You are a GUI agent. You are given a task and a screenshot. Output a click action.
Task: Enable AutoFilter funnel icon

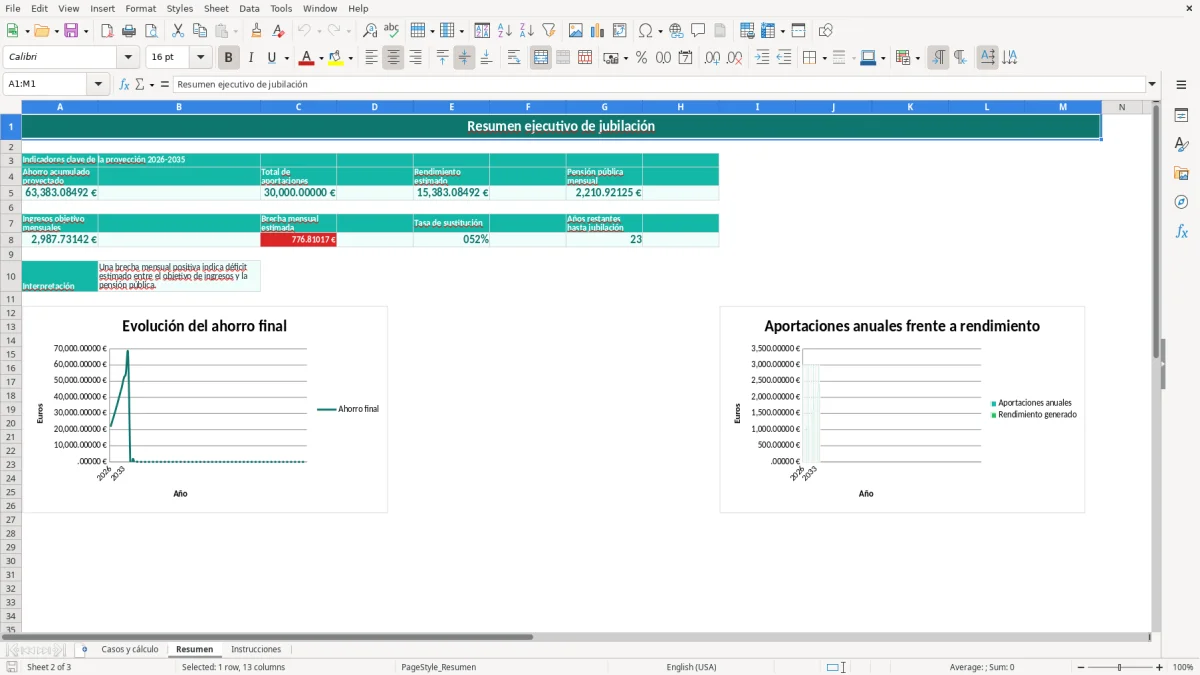[x=549, y=31]
